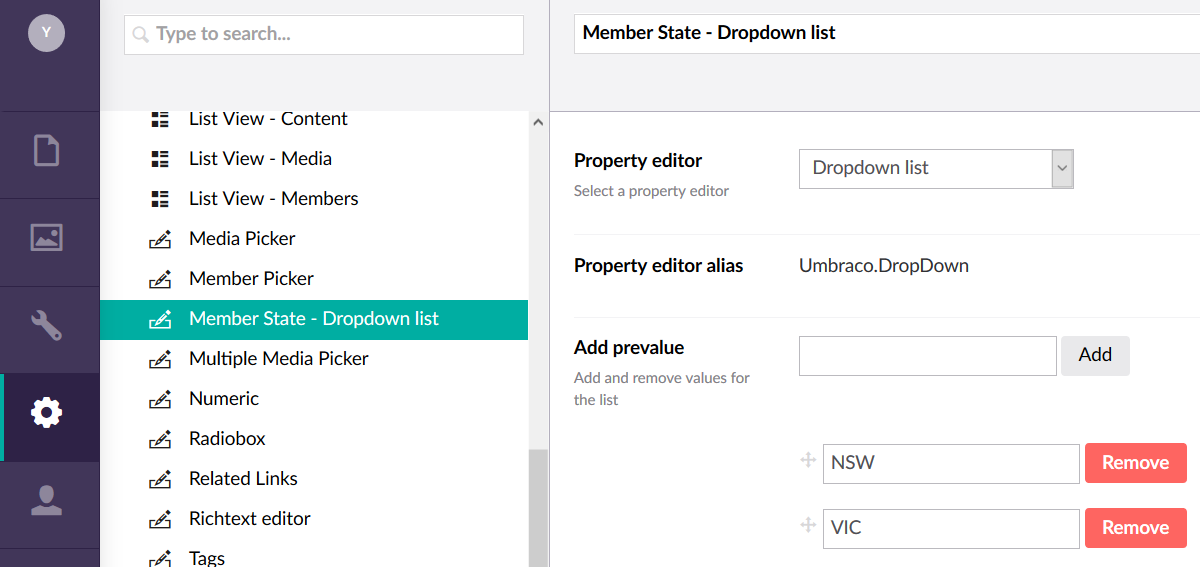
Task: Select List View - Media tree item
Action: (260, 159)
